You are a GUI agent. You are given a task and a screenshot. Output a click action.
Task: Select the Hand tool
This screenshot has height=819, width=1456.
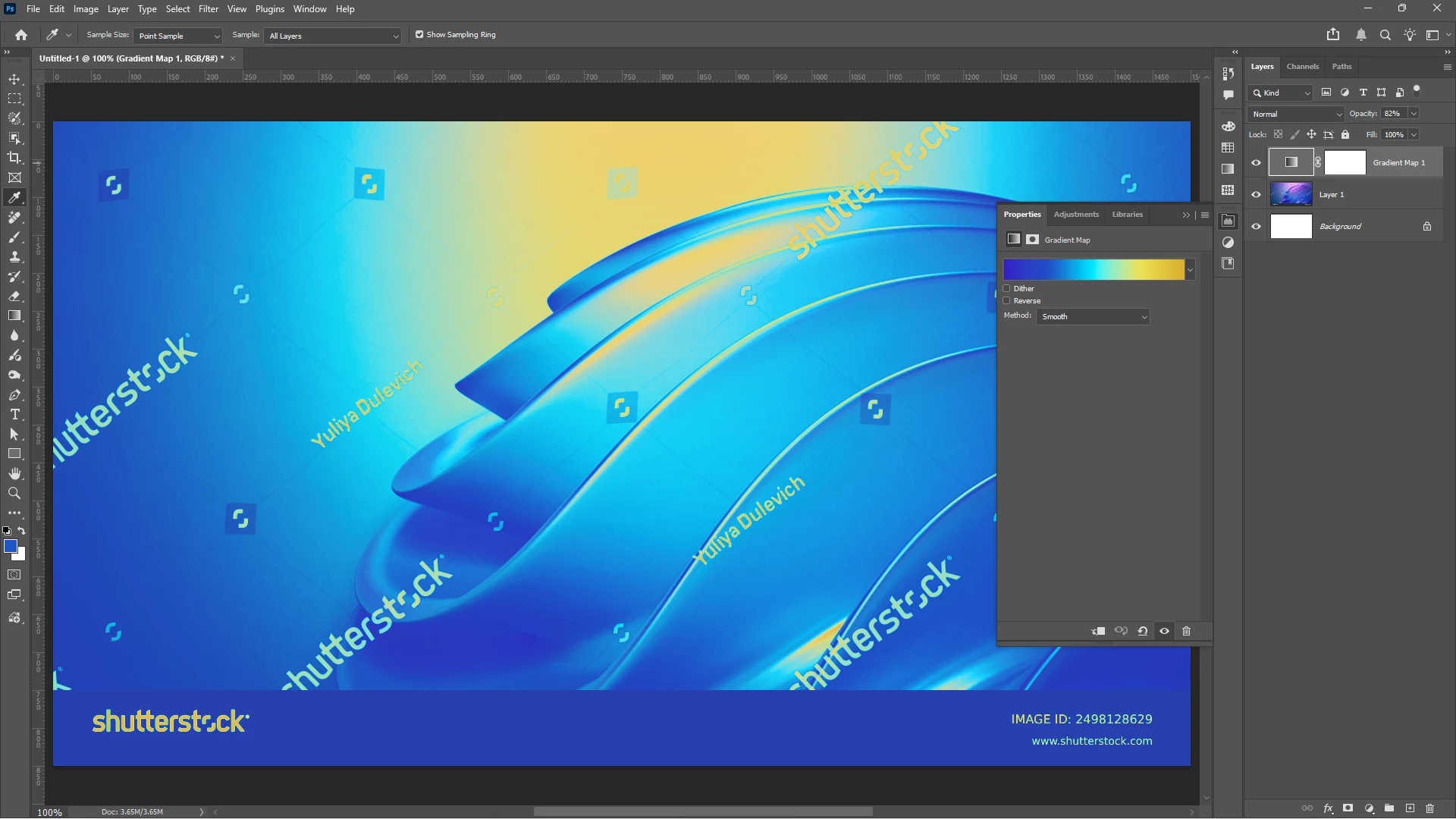14,473
